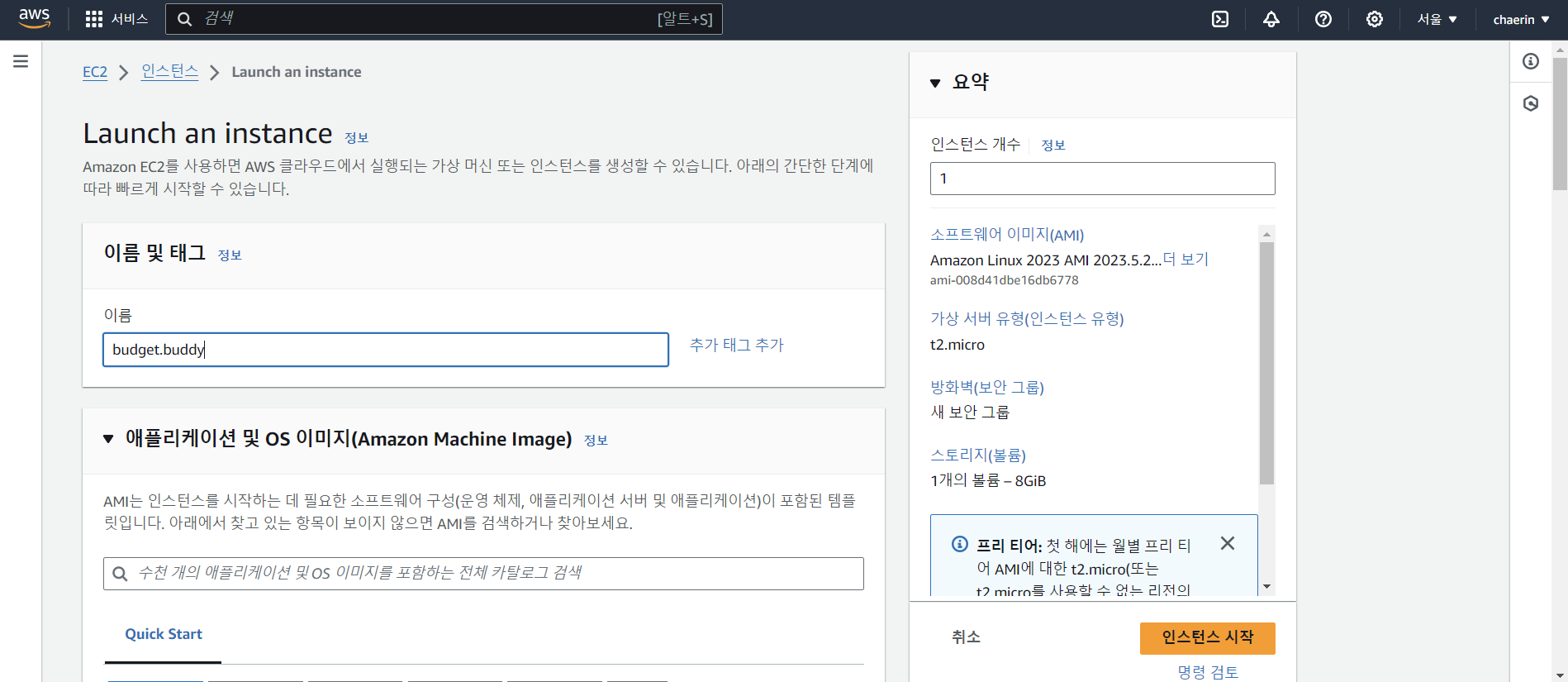Viewport: 1568px width, 682px height.
Task: Focus the 이름 field containing budget.buddy
Action: (x=386, y=350)
